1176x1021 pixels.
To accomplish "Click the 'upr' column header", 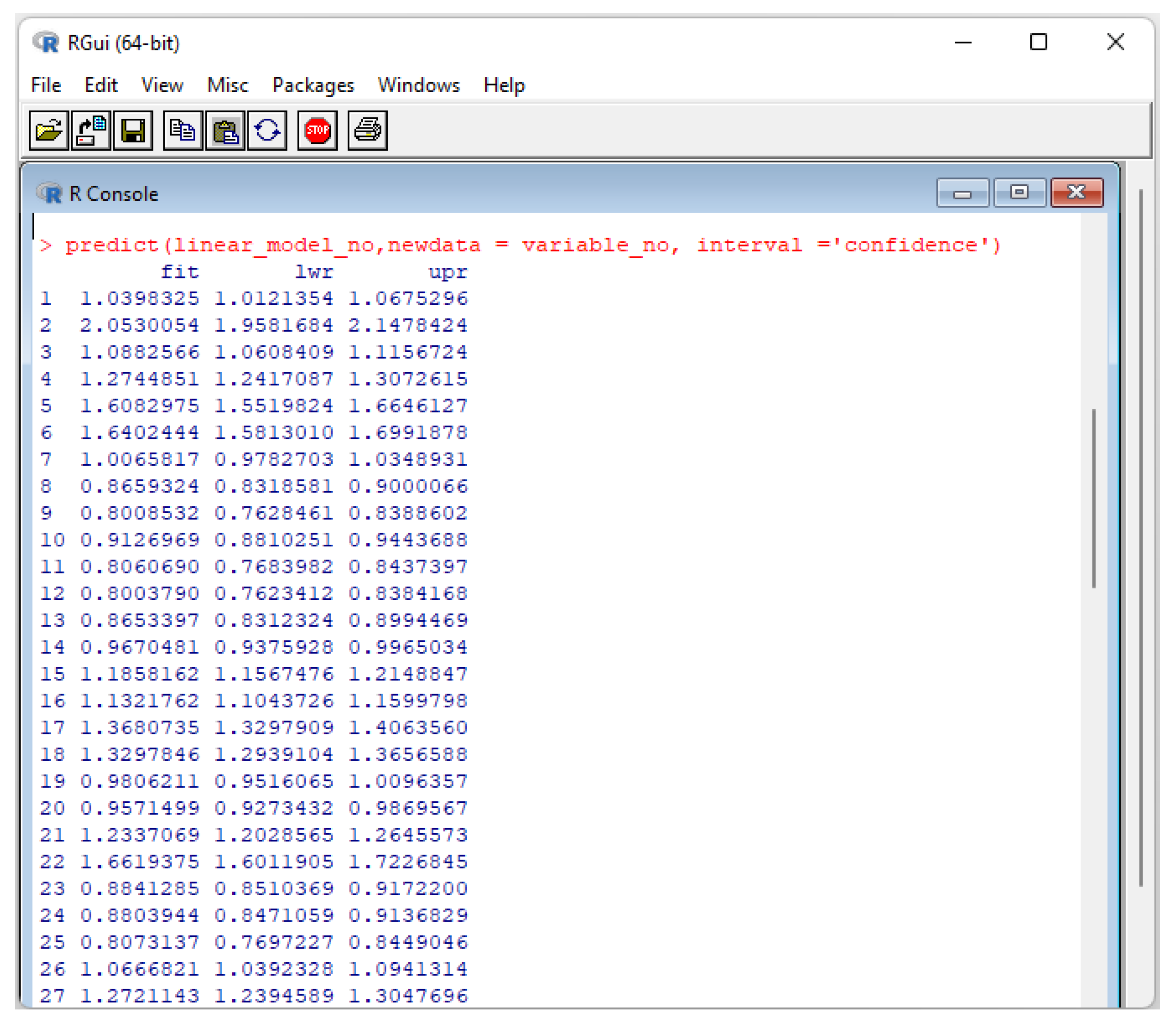I will (x=448, y=272).
